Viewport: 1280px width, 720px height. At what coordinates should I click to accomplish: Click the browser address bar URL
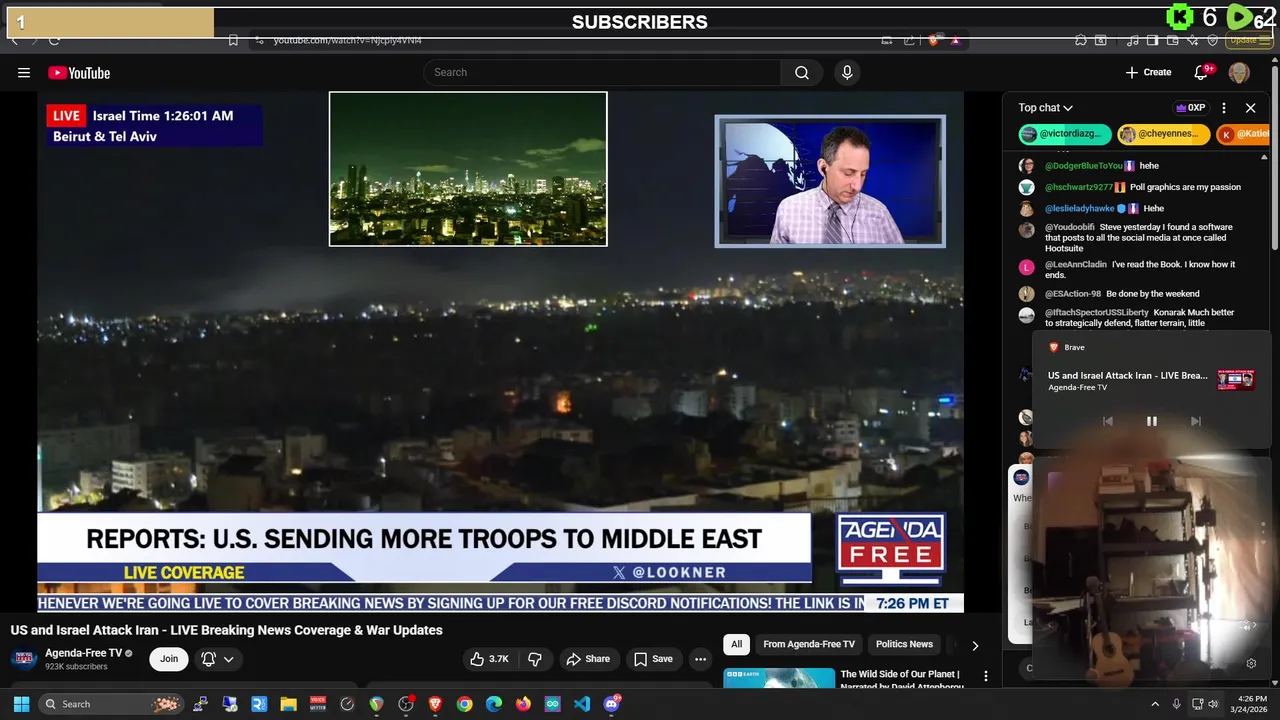tap(348, 40)
